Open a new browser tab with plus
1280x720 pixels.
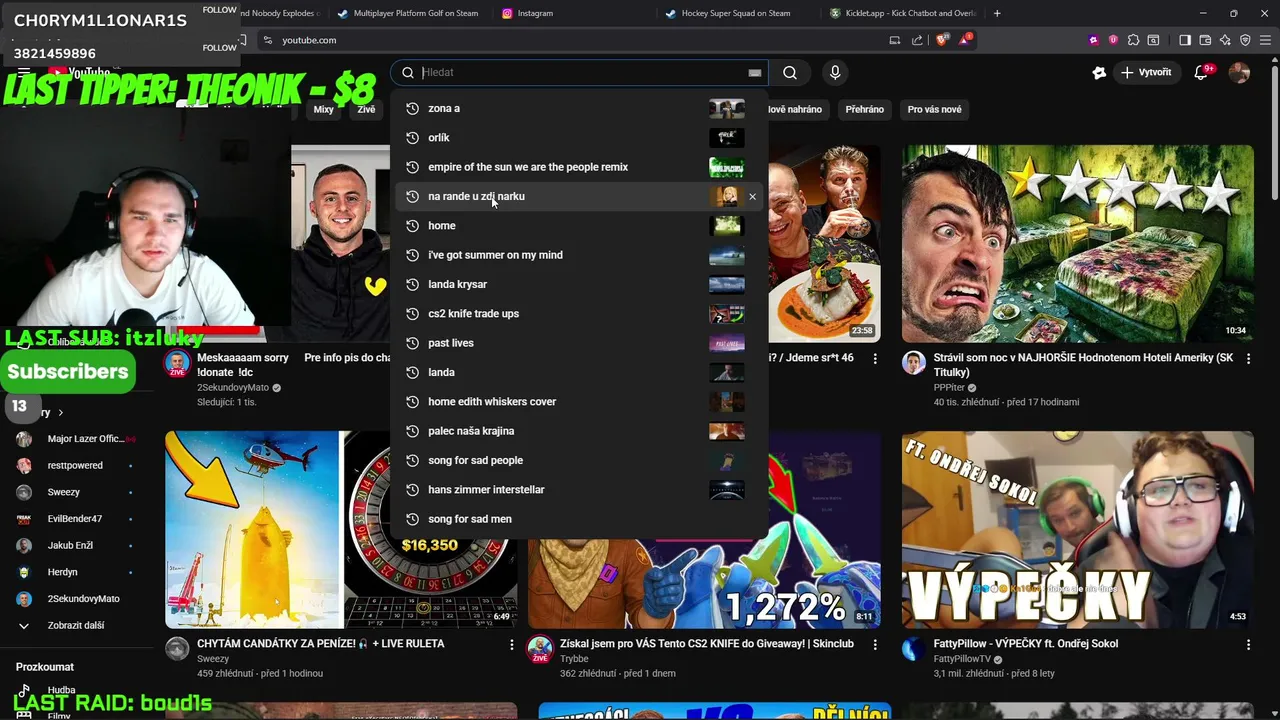coord(997,13)
